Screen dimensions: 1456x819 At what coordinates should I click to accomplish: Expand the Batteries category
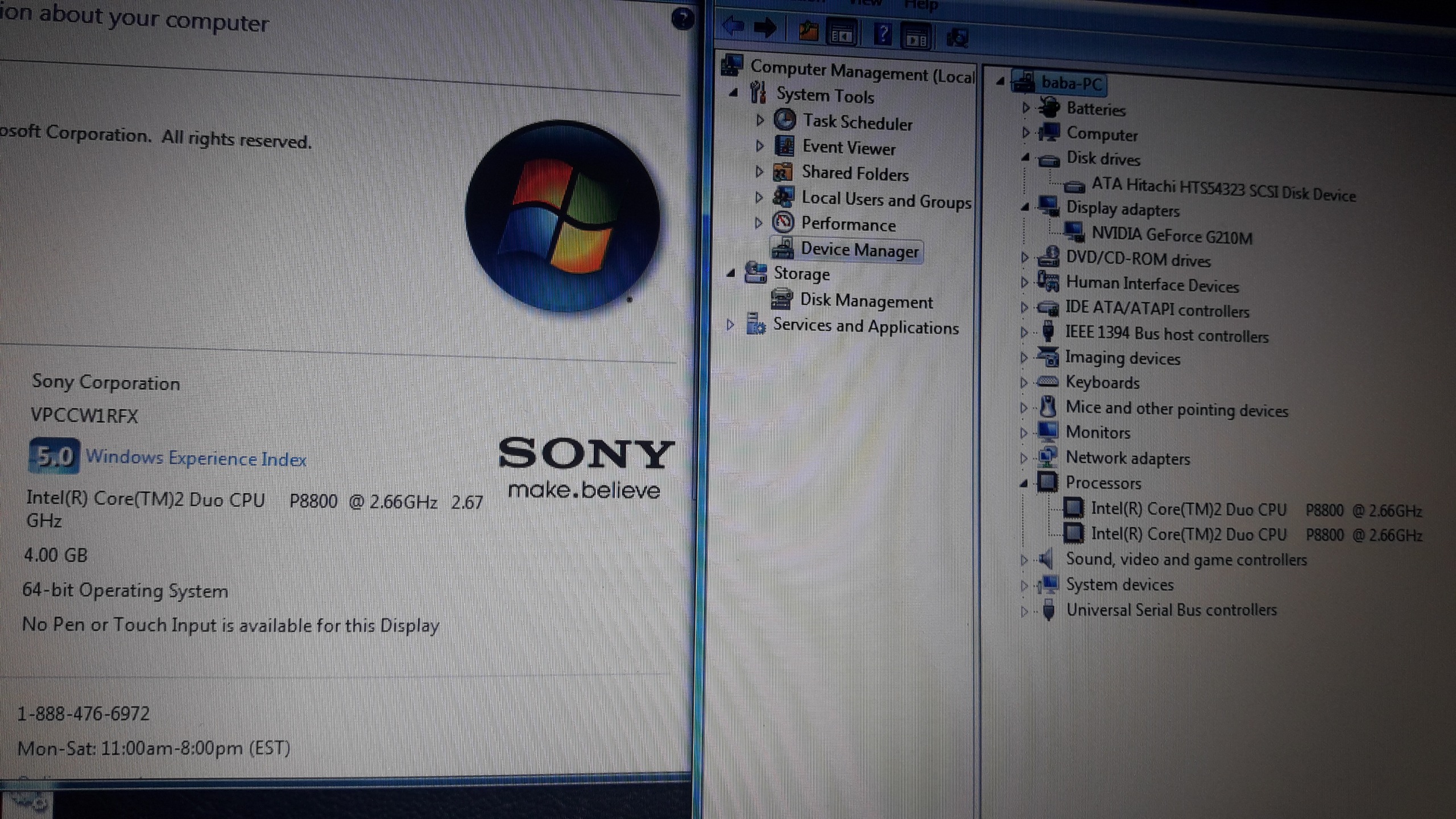pyautogui.click(x=1025, y=107)
